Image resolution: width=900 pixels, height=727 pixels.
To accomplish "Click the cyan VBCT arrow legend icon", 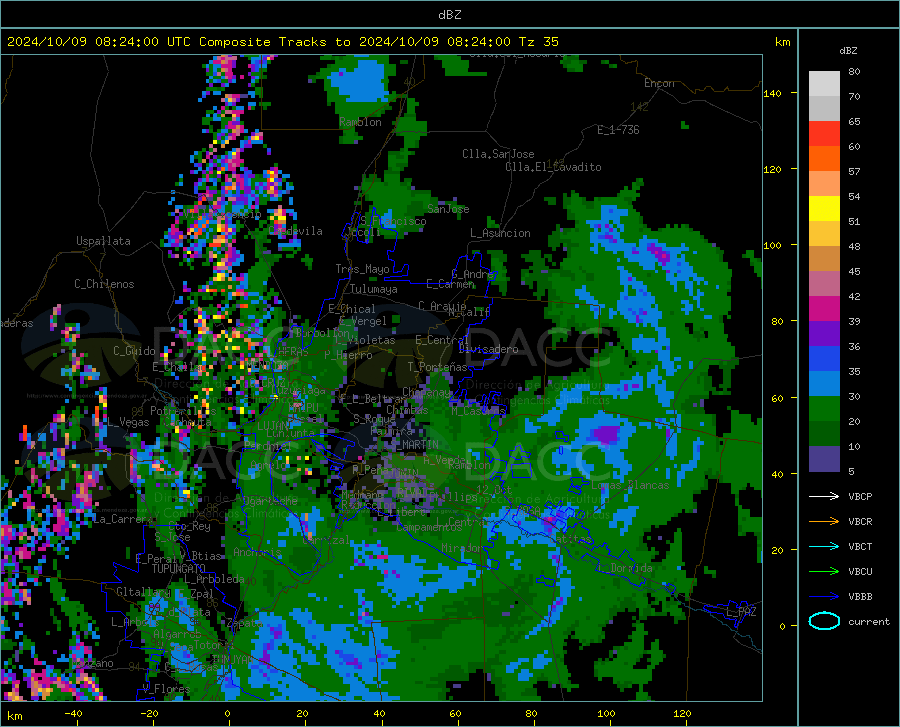I will point(824,546).
